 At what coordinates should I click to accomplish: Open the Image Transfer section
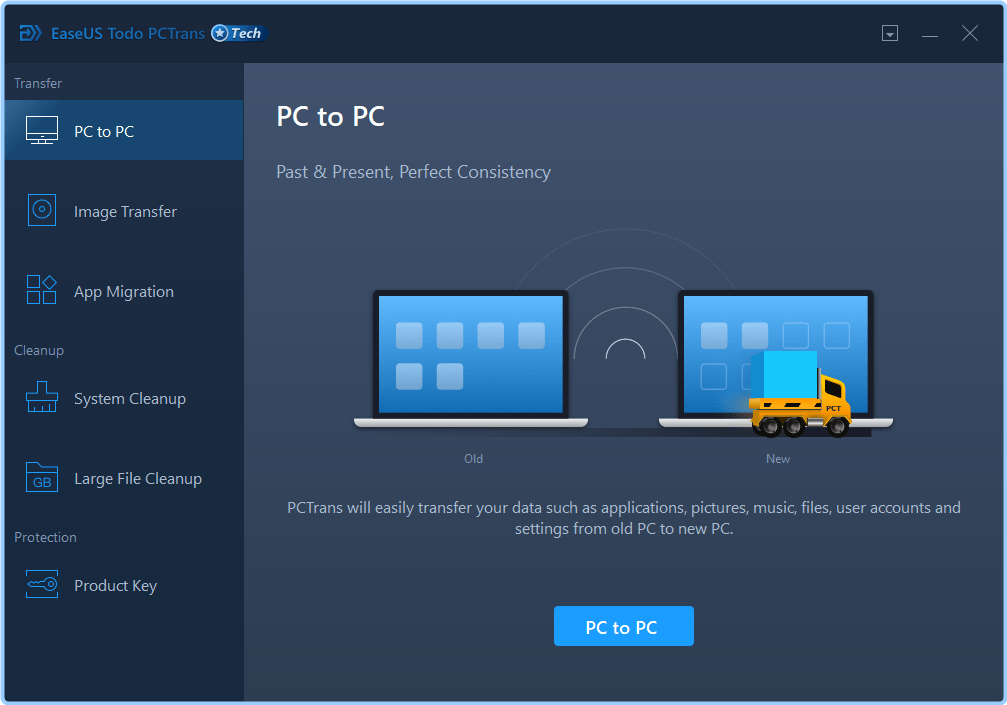(124, 210)
